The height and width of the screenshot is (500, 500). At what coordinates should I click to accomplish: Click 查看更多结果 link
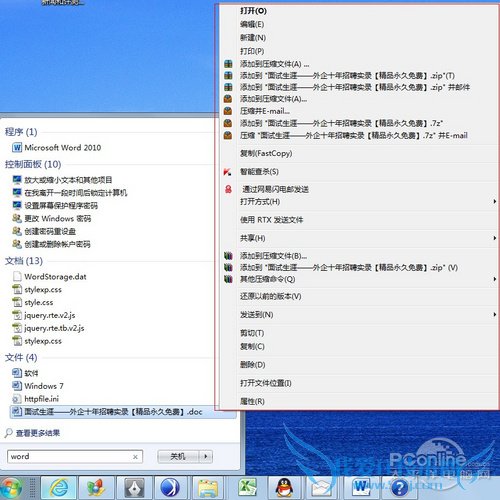point(38,433)
